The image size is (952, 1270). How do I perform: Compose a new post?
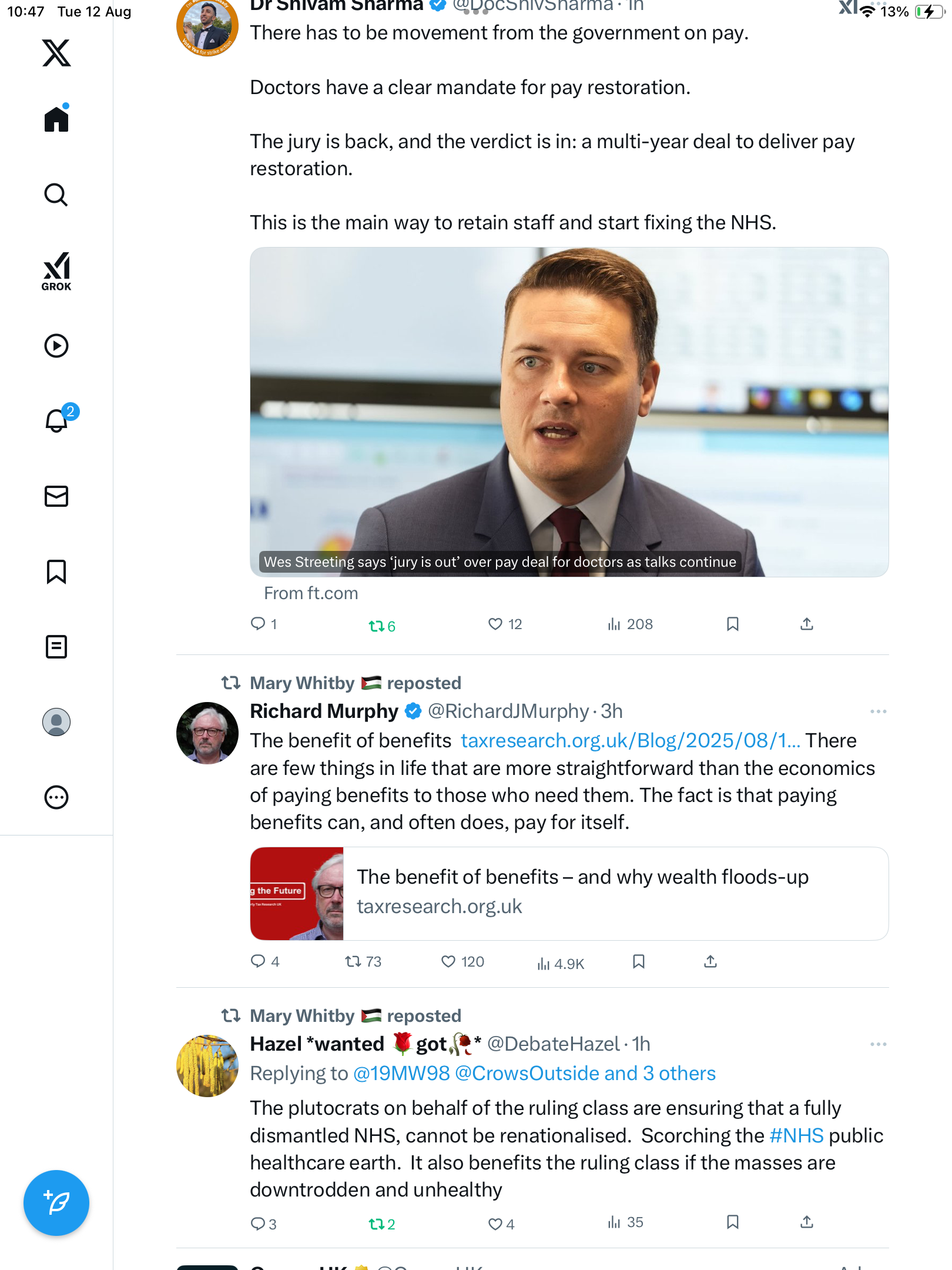click(x=56, y=1202)
